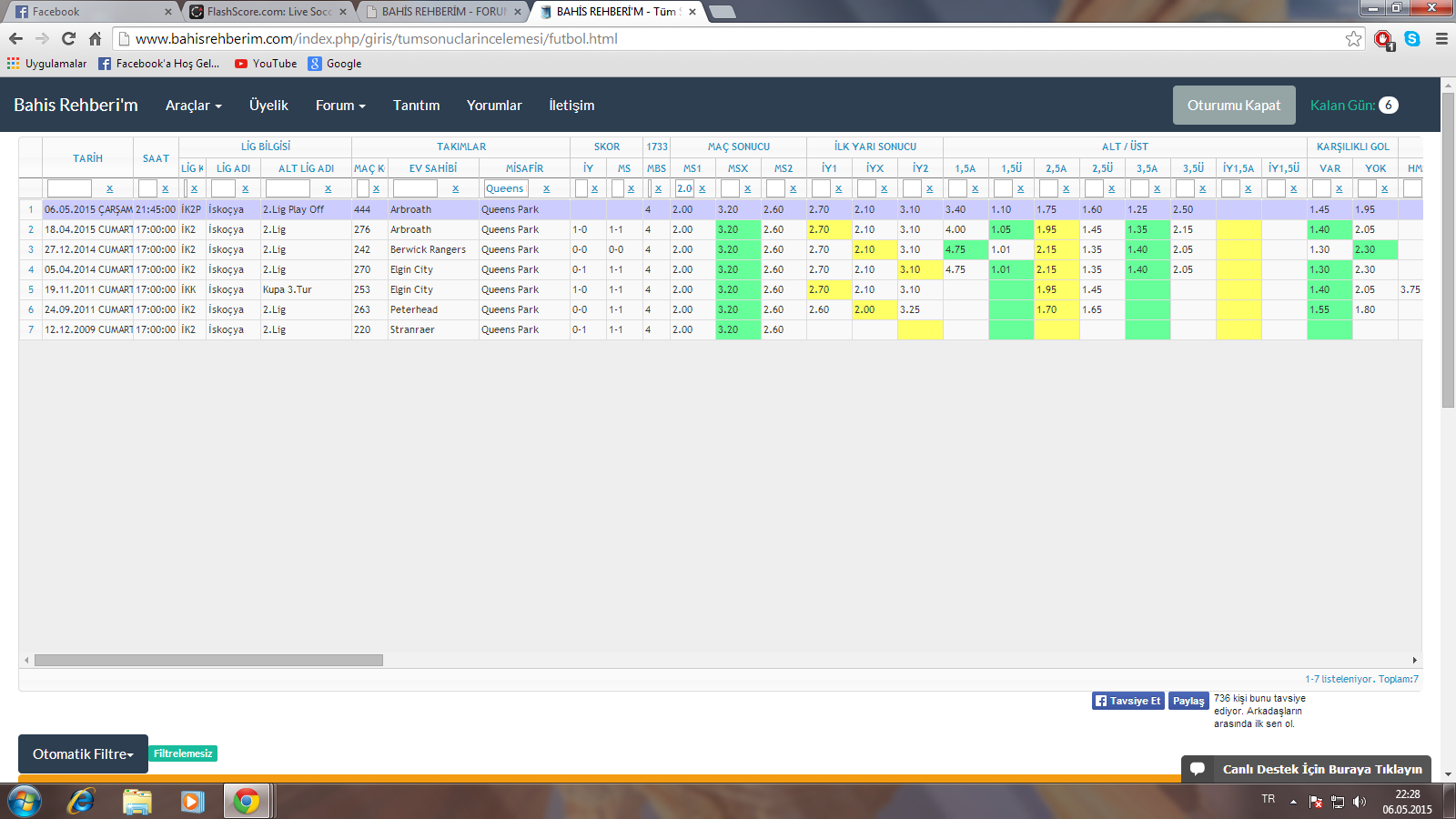Expand the Araçlar dropdown menu
This screenshot has height=819, width=1456.
coord(193,106)
